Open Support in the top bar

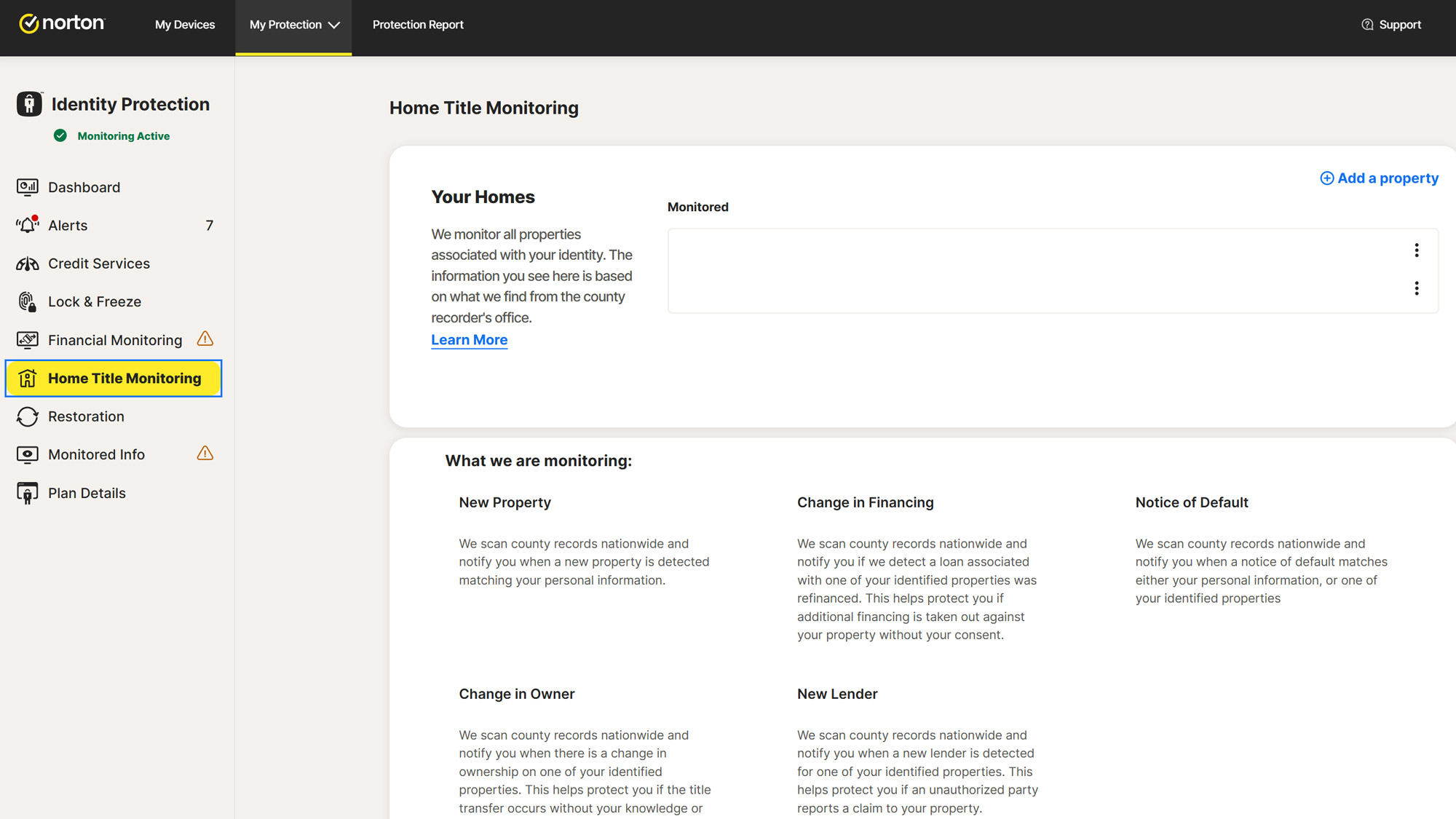click(x=1390, y=25)
